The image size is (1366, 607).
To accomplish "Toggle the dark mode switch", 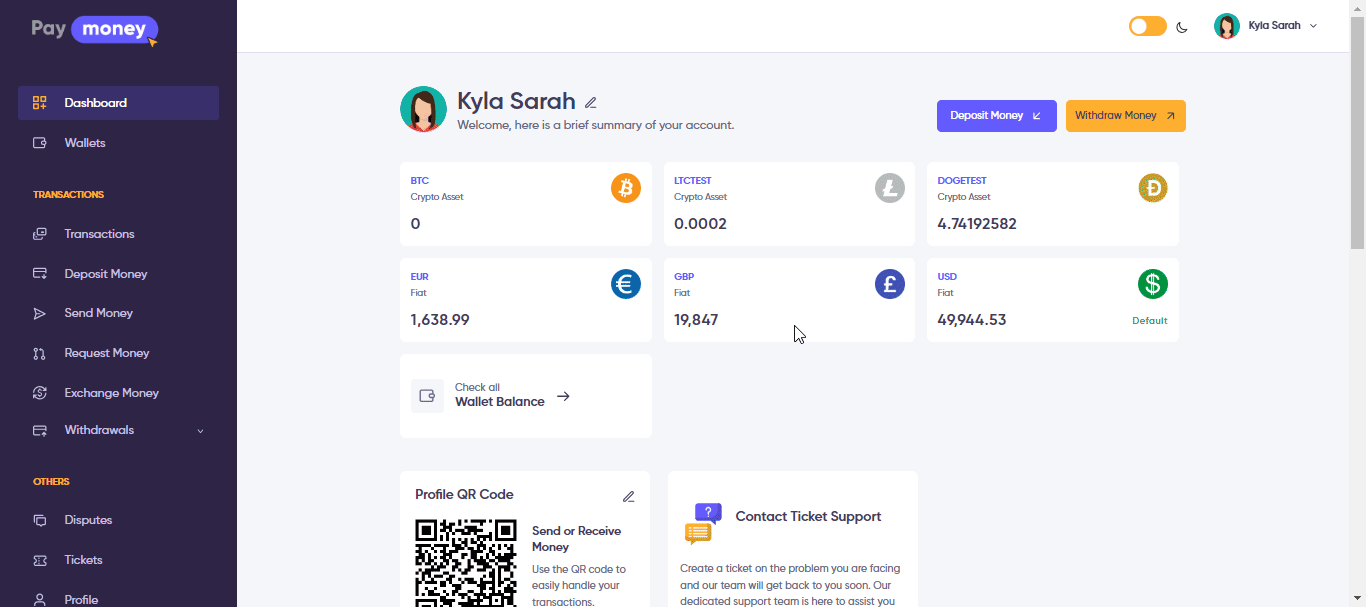I will coord(1147,26).
